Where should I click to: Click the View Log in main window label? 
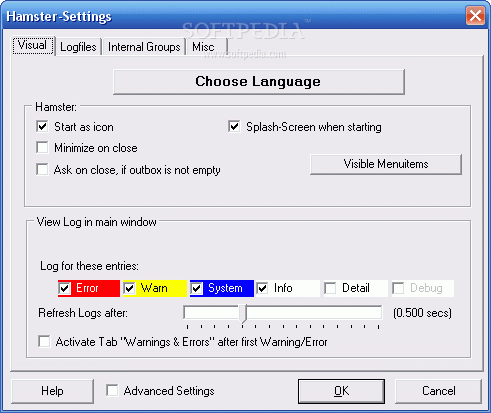97,222
